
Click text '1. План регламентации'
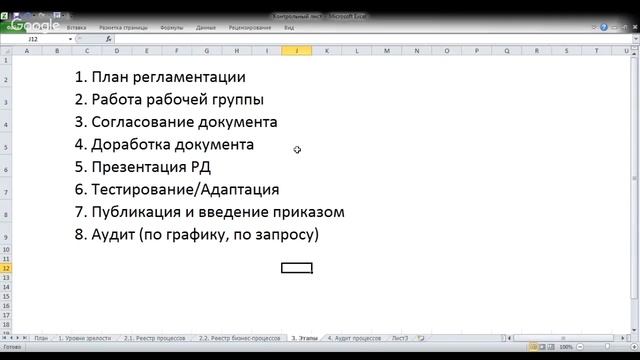coord(160,77)
